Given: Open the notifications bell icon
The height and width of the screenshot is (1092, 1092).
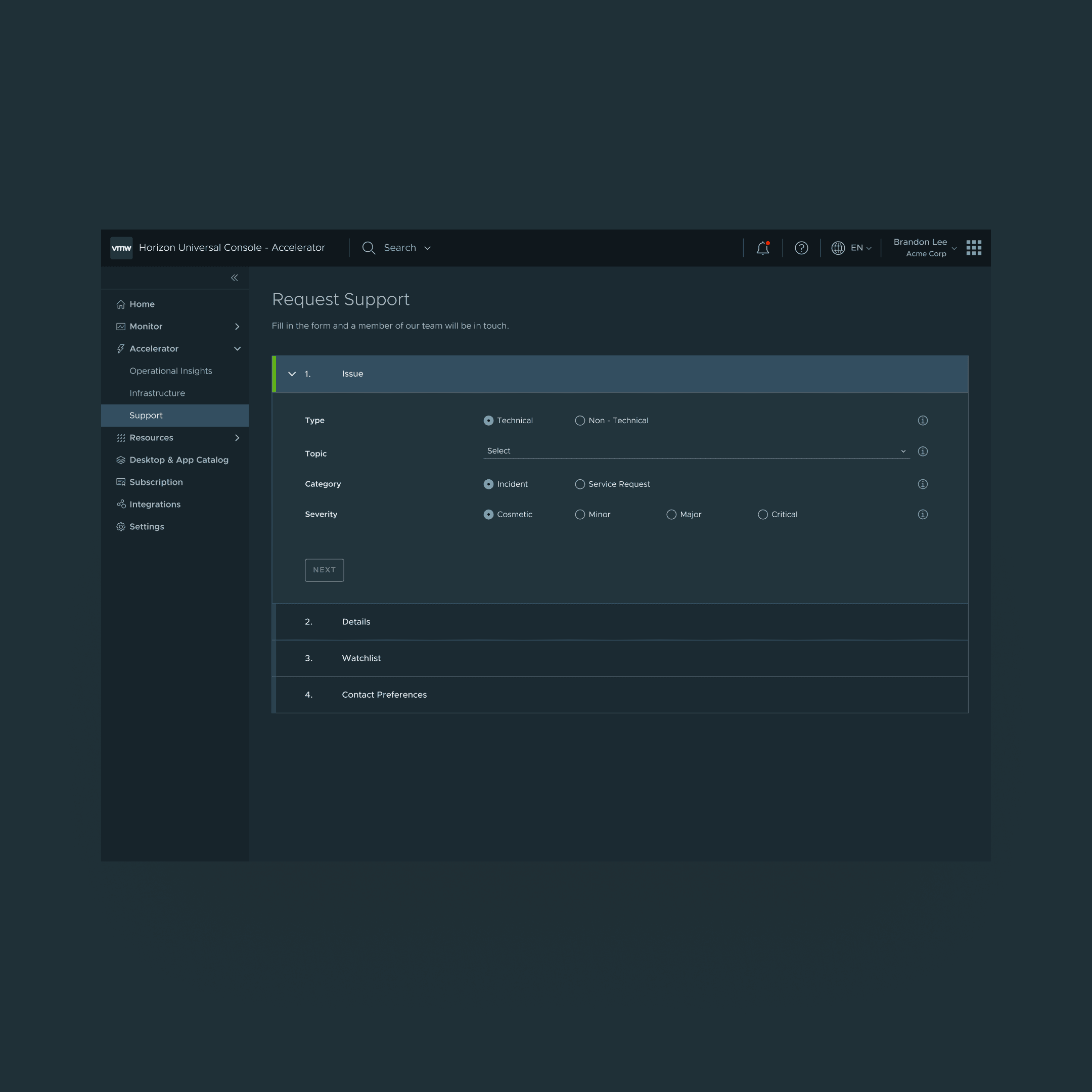Looking at the screenshot, I should coord(762,248).
